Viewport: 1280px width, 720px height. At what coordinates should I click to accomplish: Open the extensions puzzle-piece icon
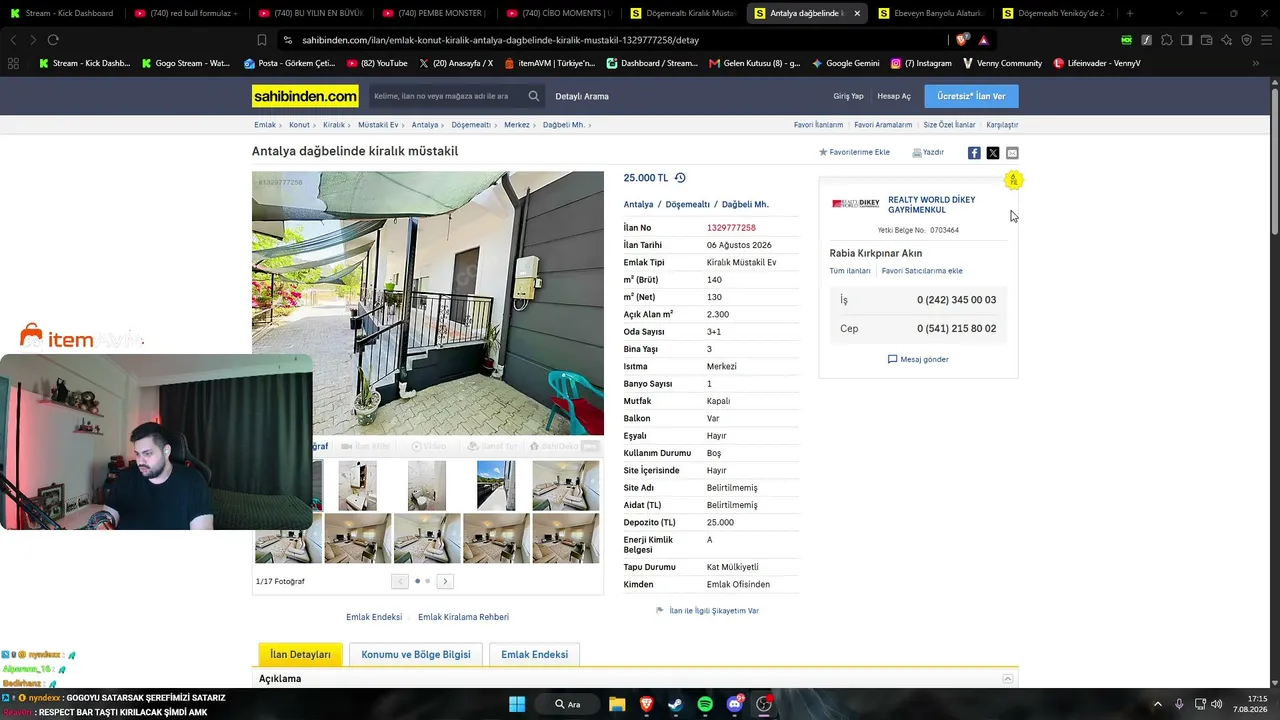tap(1166, 40)
